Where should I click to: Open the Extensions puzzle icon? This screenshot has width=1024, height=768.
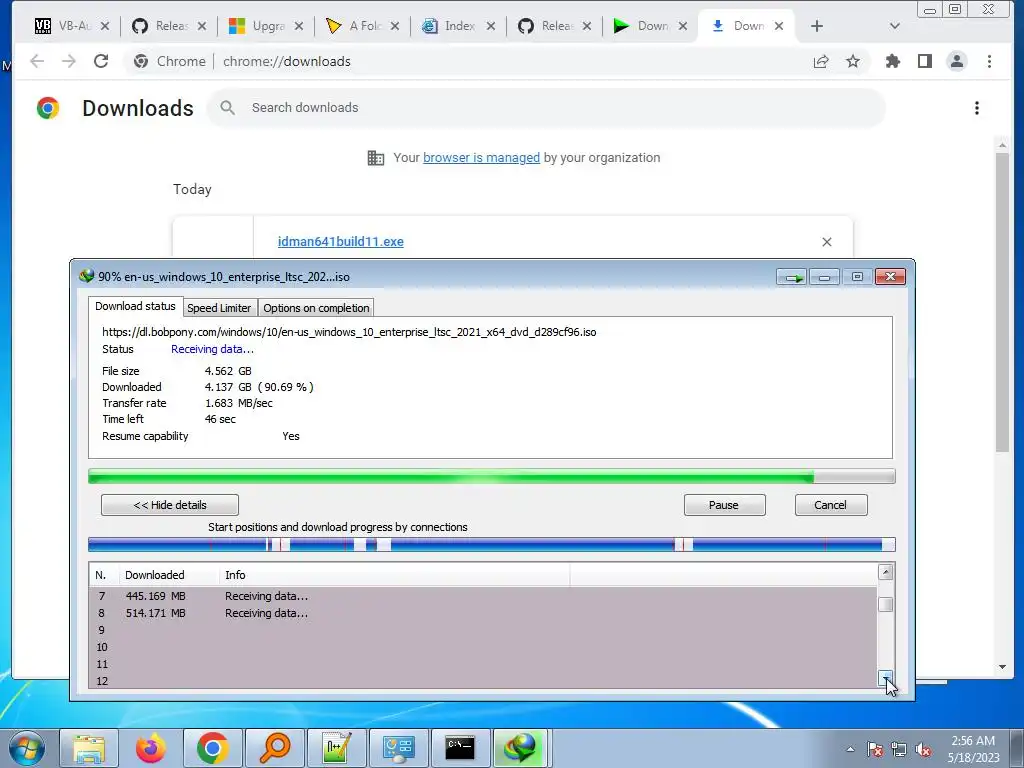click(892, 61)
